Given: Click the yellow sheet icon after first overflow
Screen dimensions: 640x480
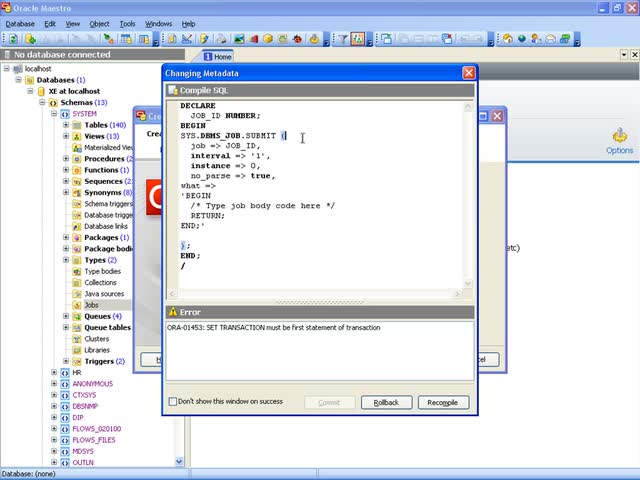Looking at the screenshot, I should coord(172,39).
